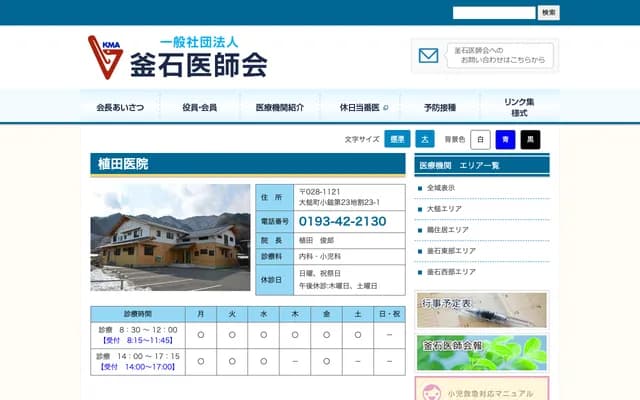The image size is (640, 400).
Task: Click the 植田医院 building photo
Action: [x=170, y=238]
